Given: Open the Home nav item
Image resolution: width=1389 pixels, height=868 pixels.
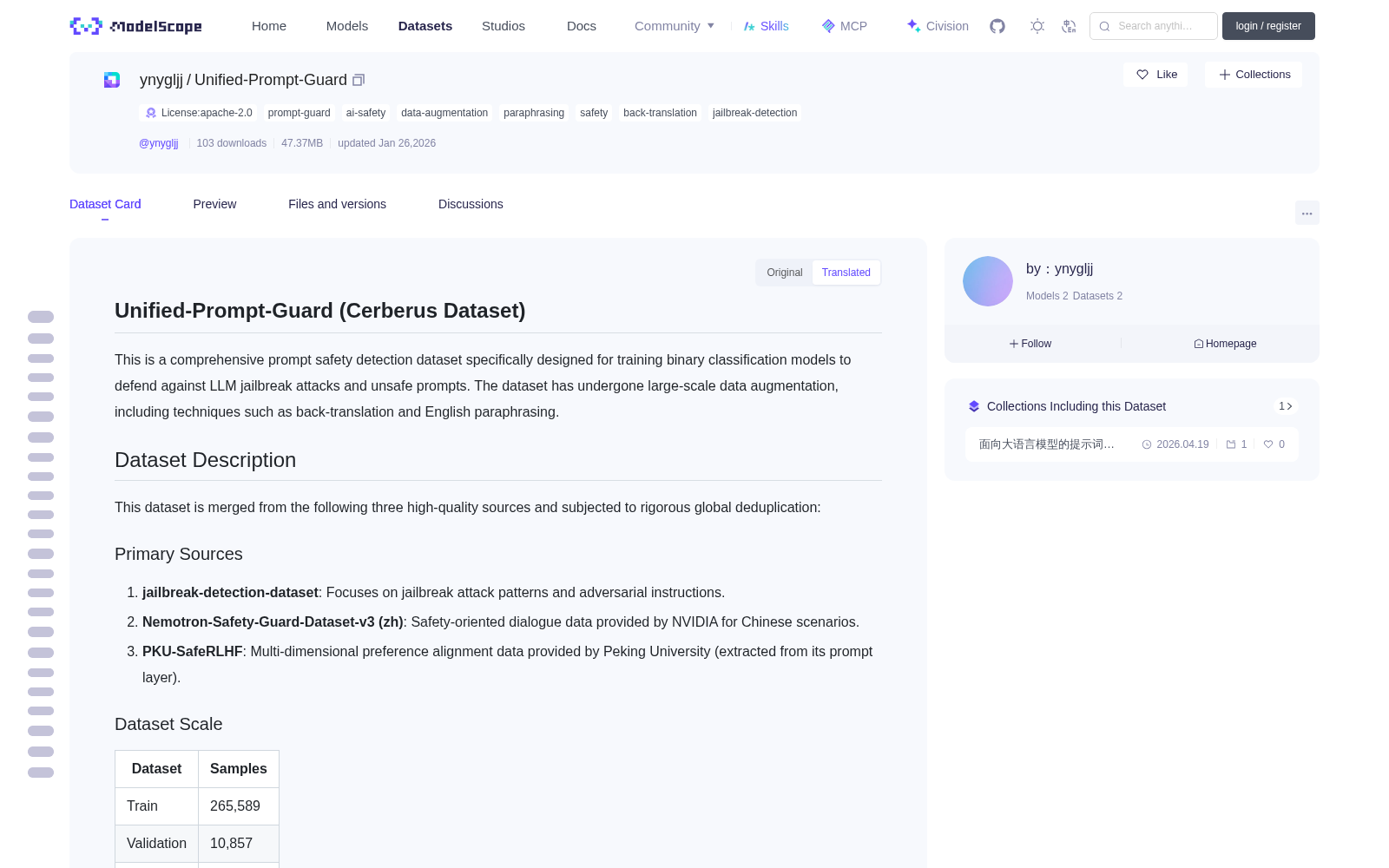Looking at the screenshot, I should tap(269, 26).
